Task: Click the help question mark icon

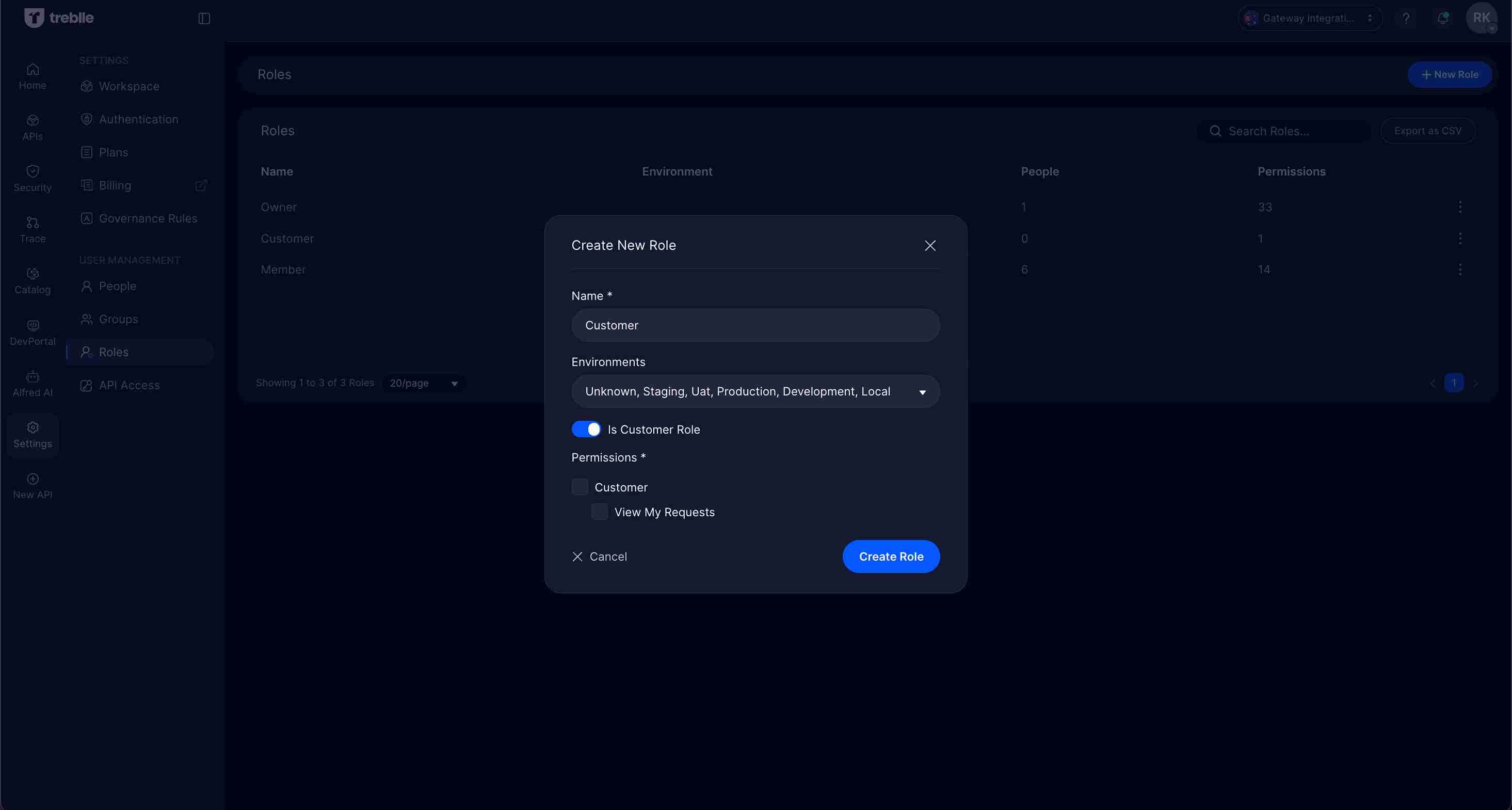Action: click(x=1406, y=18)
